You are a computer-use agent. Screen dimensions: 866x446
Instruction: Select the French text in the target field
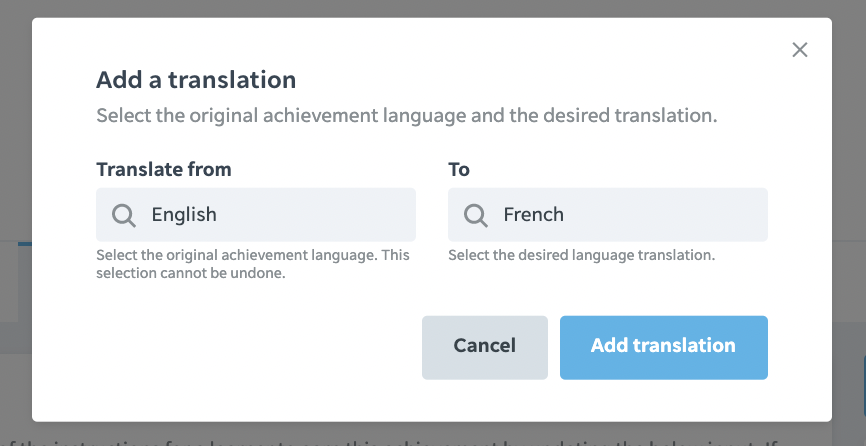pyautogui.click(x=533, y=214)
